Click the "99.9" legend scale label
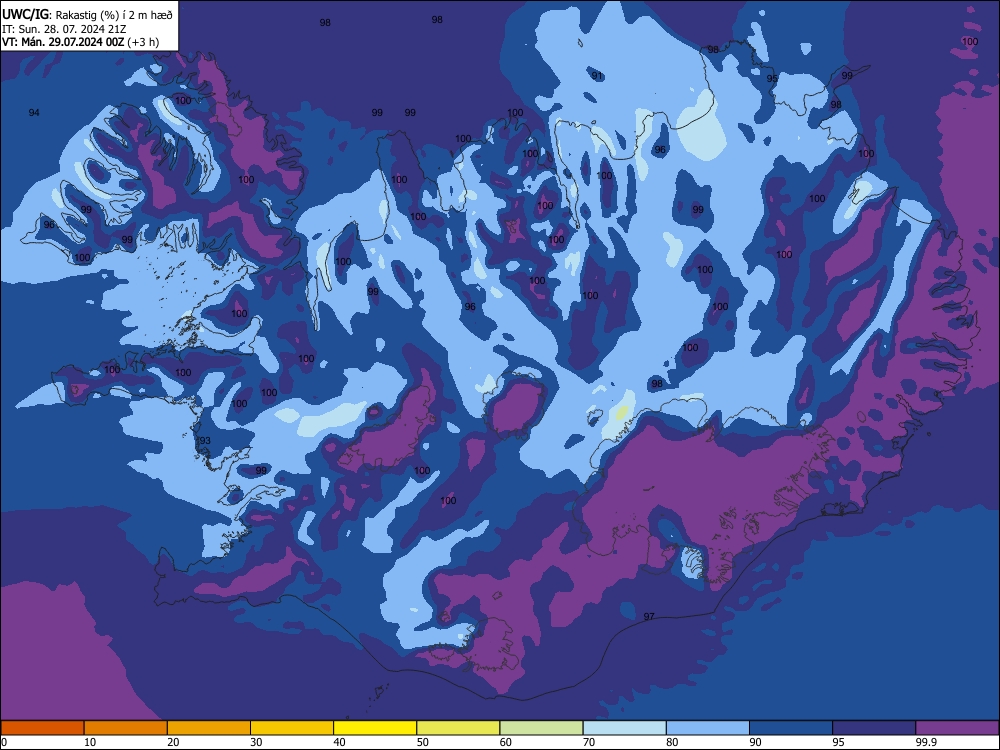This screenshot has width=1000, height=750. click(x=926, y=742)
